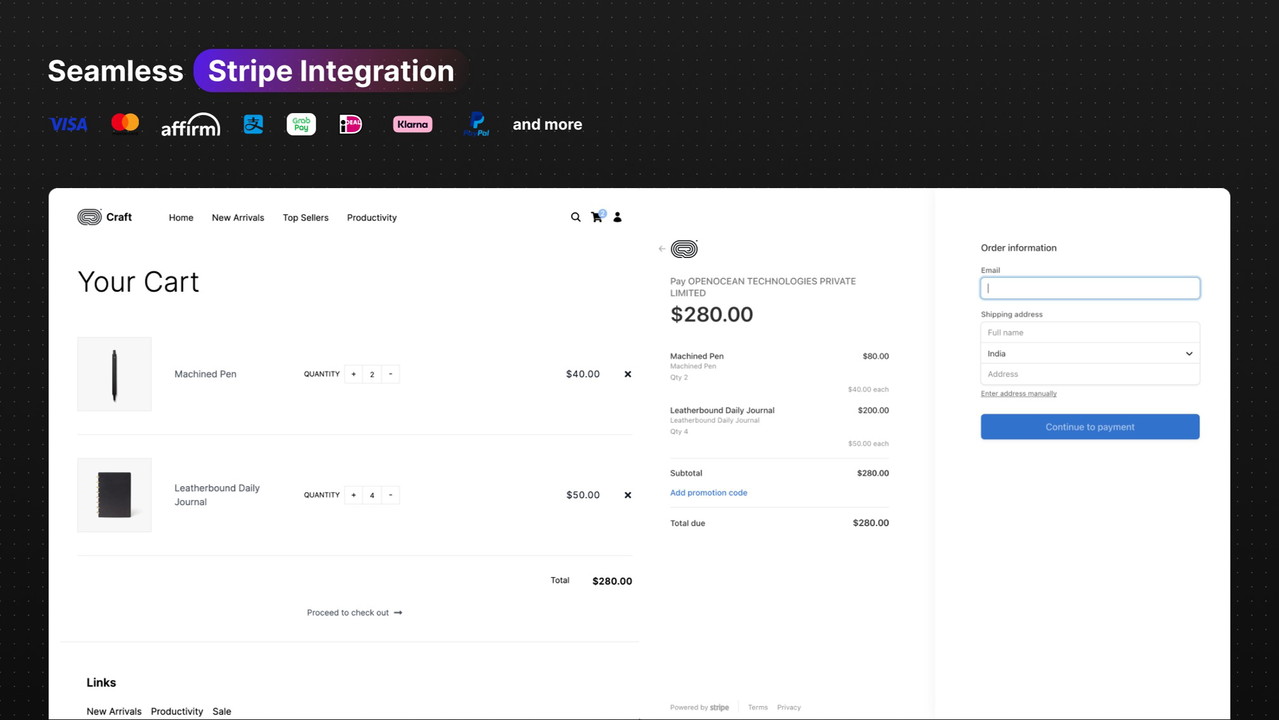Click Proceed to check out link

tap(354, 613)
